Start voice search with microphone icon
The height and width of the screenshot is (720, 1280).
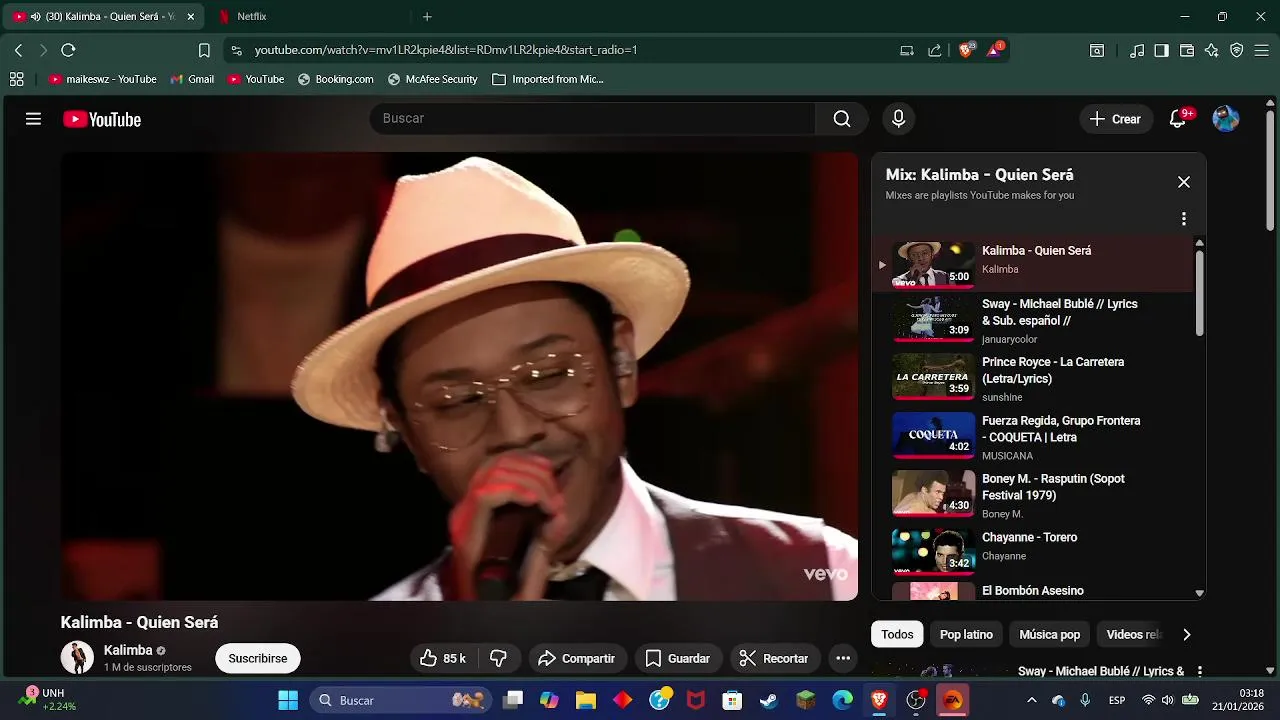coord(898,119)
